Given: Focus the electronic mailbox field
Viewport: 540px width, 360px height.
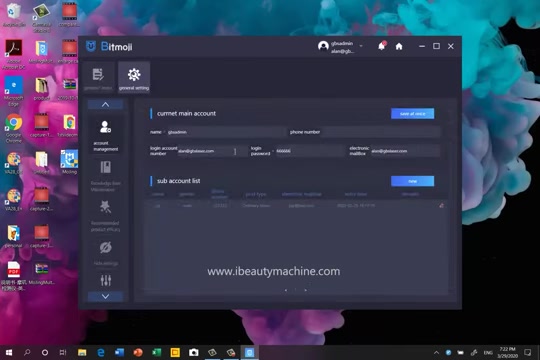Looking at the screenshot, I should (405, 151).
